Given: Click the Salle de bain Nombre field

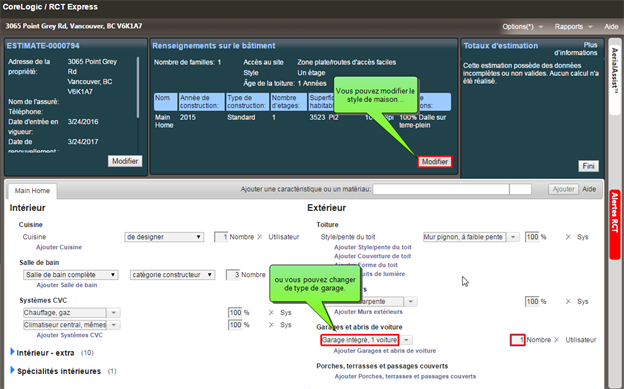Looking at the screenshot, I should [233, 275].
